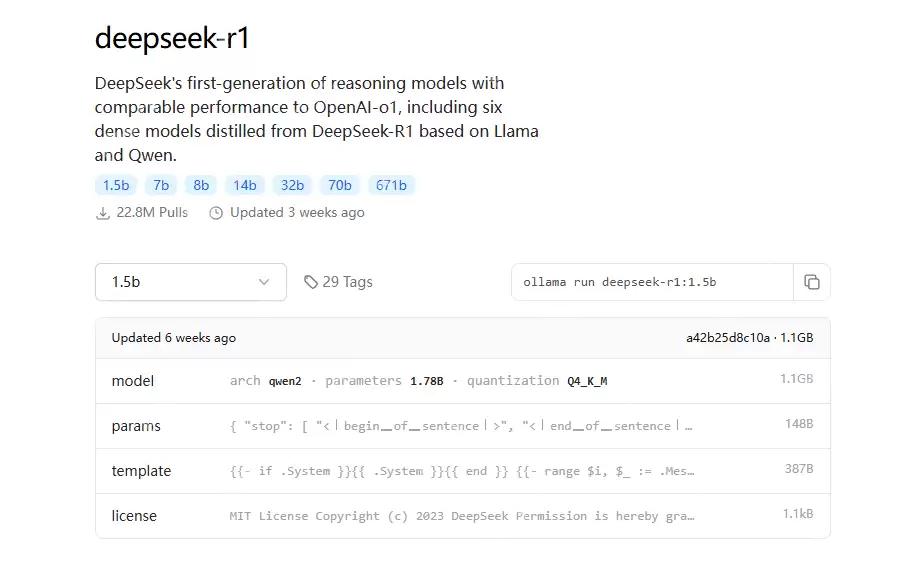Image resolution: width=913 pixels, height=584 pixels.
Task: Copy the ollama run command using the copy icon
Action: coord(812,282)
